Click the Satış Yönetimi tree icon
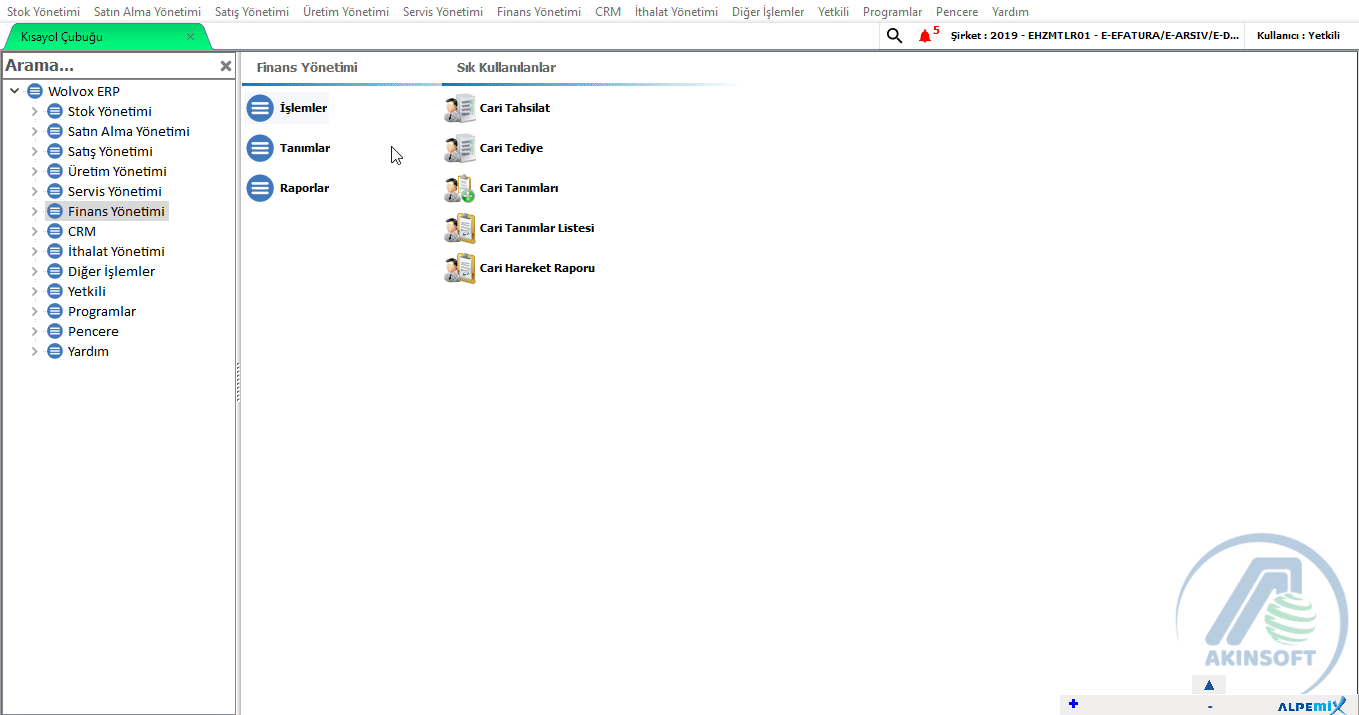1359x715 pixels. 55,151
